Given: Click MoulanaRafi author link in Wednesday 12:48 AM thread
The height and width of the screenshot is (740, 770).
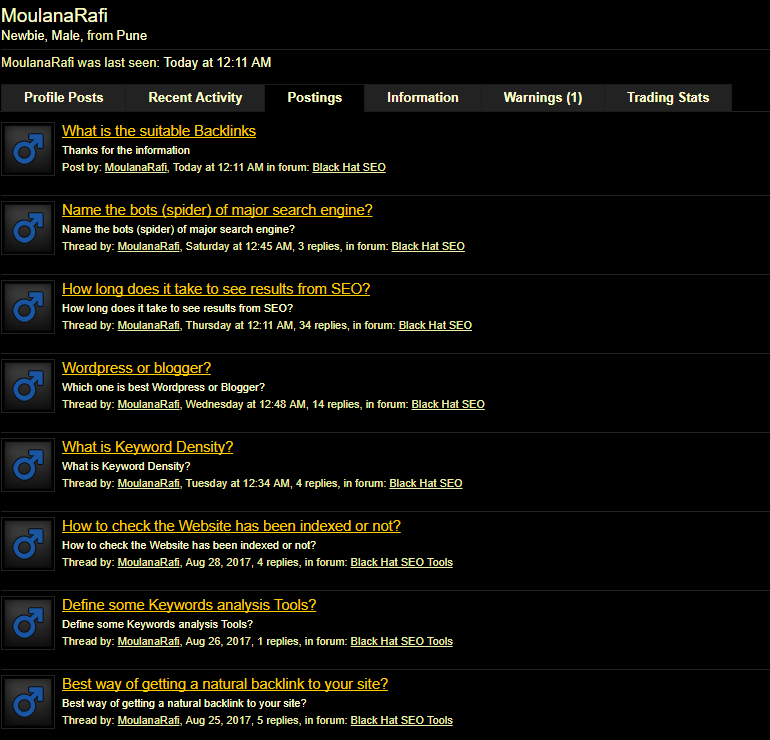Looking at the screenshot, I should pyautogui.click(x=148, y=405).
